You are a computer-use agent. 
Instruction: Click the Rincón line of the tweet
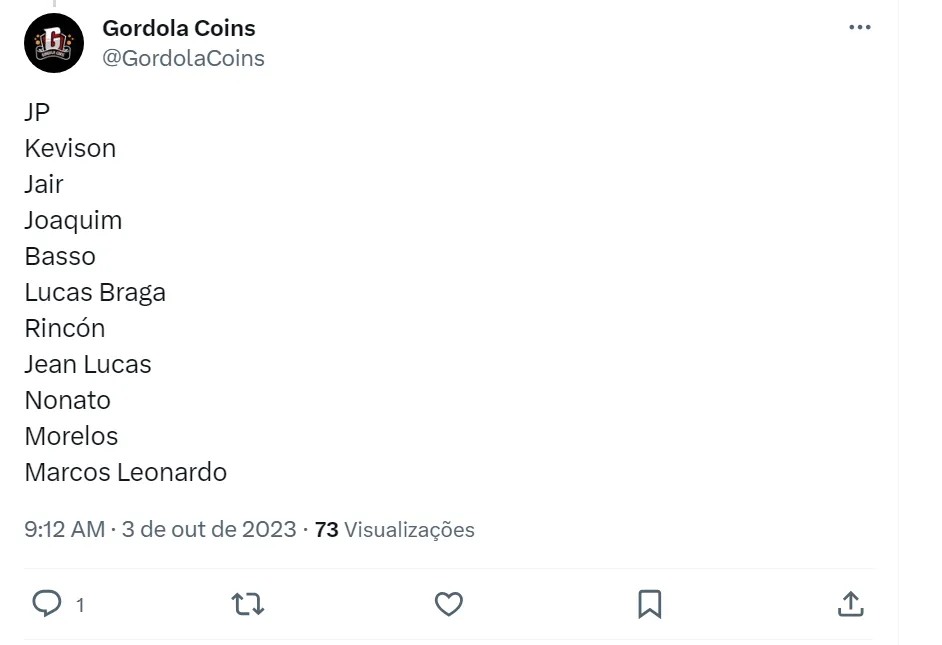click(65, 328)
